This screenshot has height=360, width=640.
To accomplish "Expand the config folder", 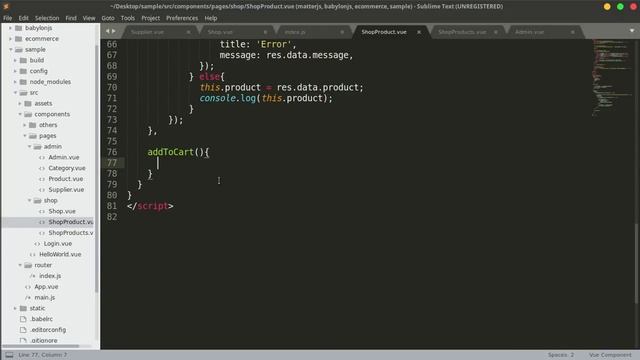I will pos(15,71).
